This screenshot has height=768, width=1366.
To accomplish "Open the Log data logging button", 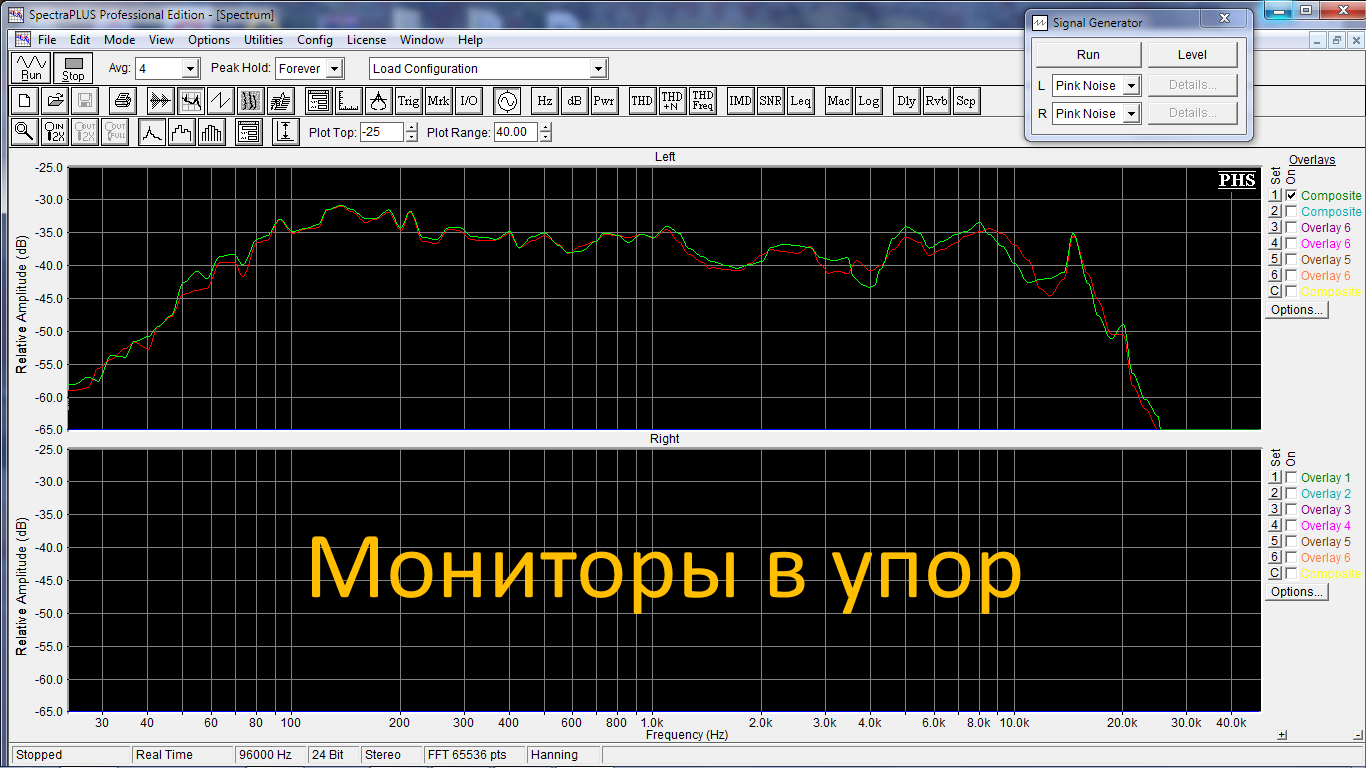I will (869, 101).
